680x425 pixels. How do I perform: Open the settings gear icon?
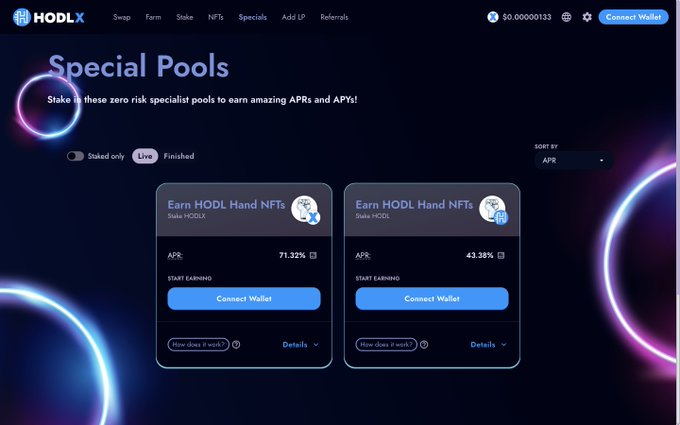pyautogui.click(x=587, y=17)
